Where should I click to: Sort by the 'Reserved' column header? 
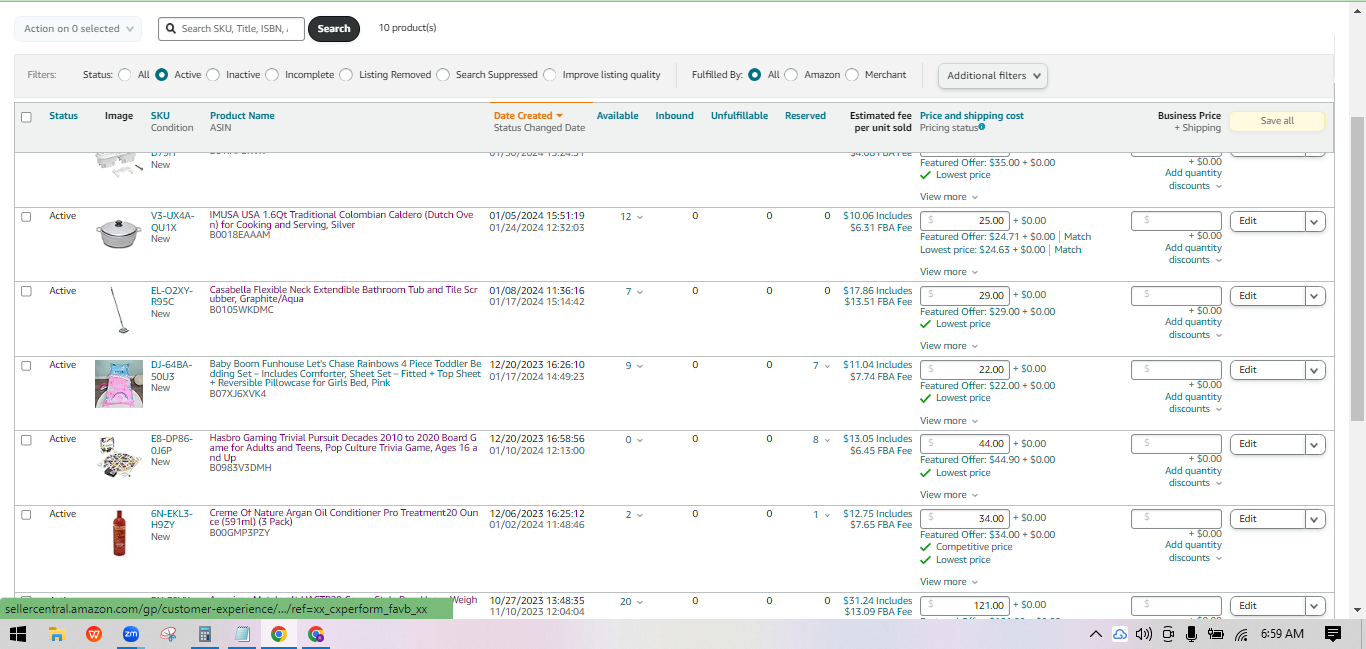pyautogui.click(x=806, y=116)
